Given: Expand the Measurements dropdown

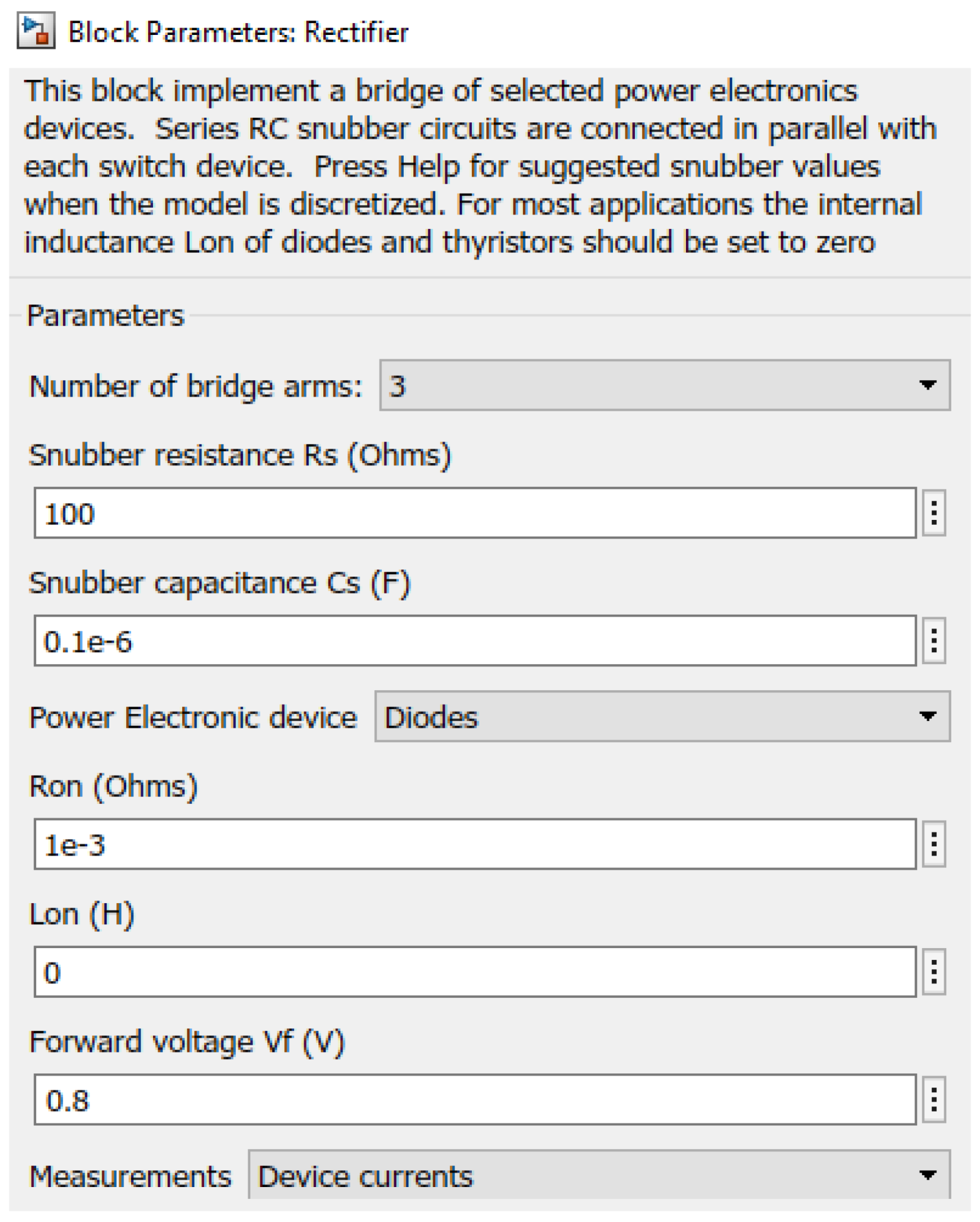Looking at the screenshot, I should click(x=598, y=1176).
